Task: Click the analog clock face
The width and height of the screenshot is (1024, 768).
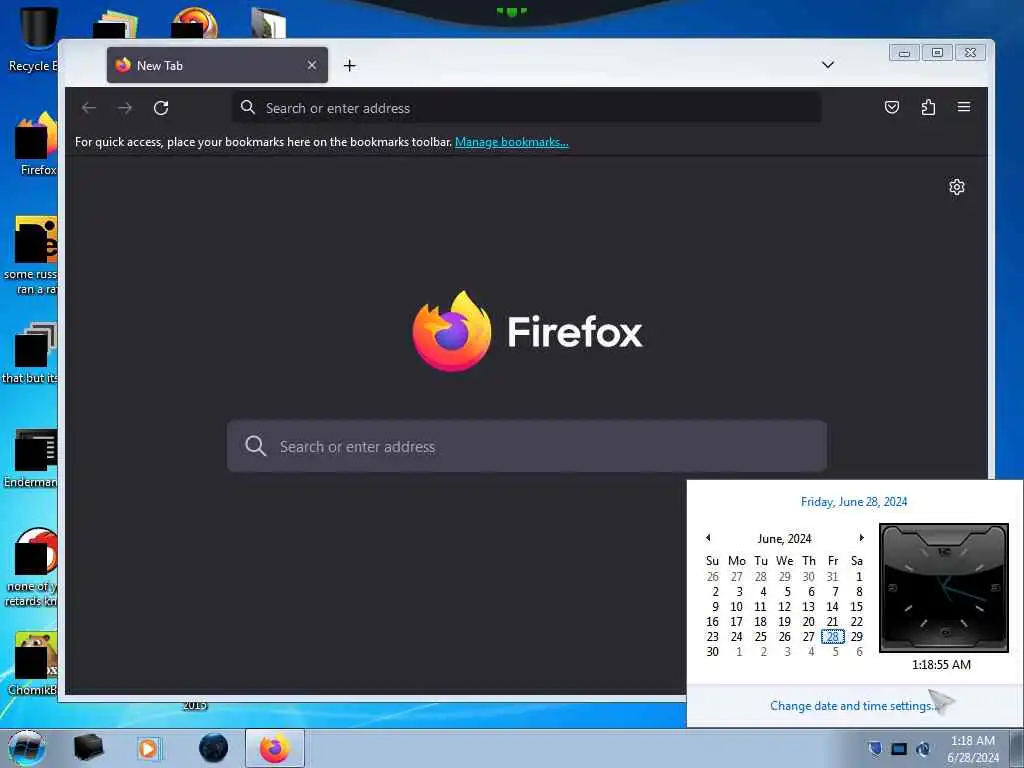Action: (944, 588)
